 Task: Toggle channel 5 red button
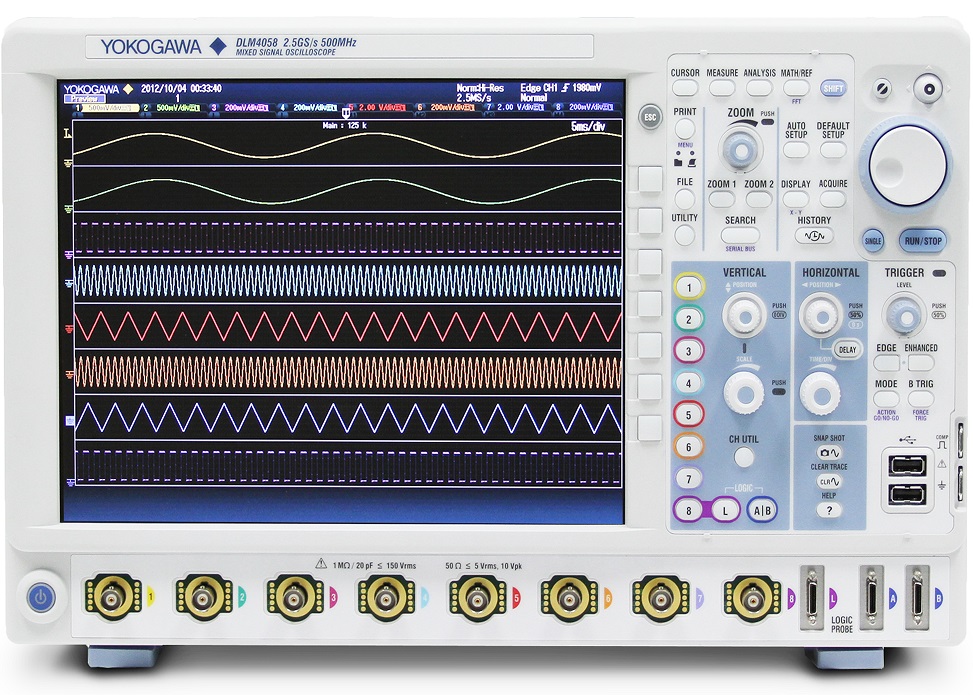click(688, 415)
